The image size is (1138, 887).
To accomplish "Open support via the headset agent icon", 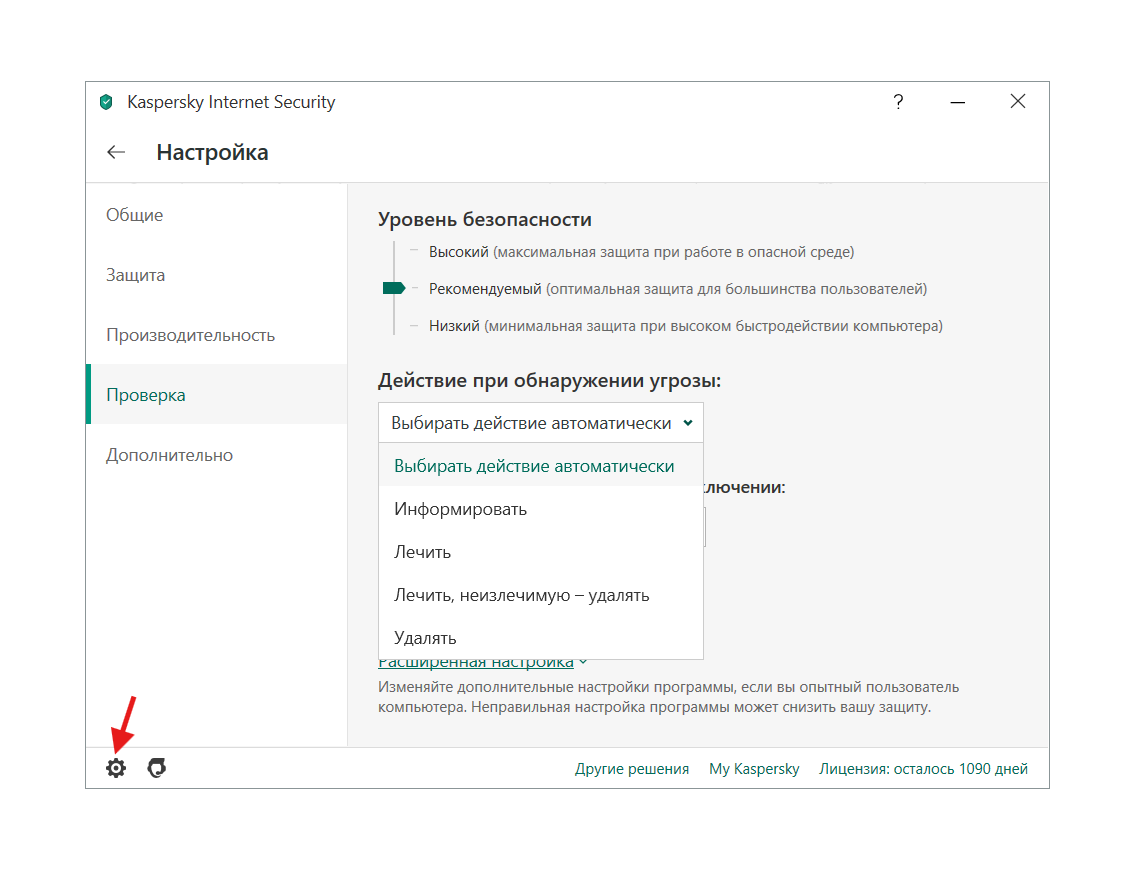I will [157, 768].
